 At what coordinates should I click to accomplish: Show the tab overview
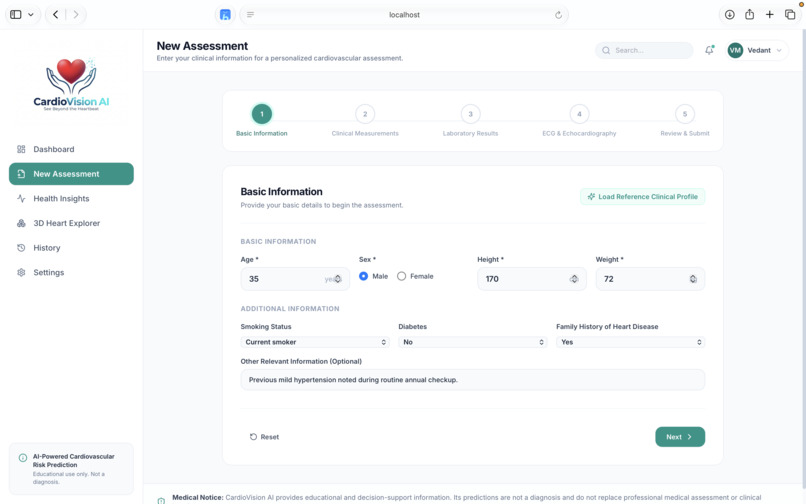pos(790,14)
